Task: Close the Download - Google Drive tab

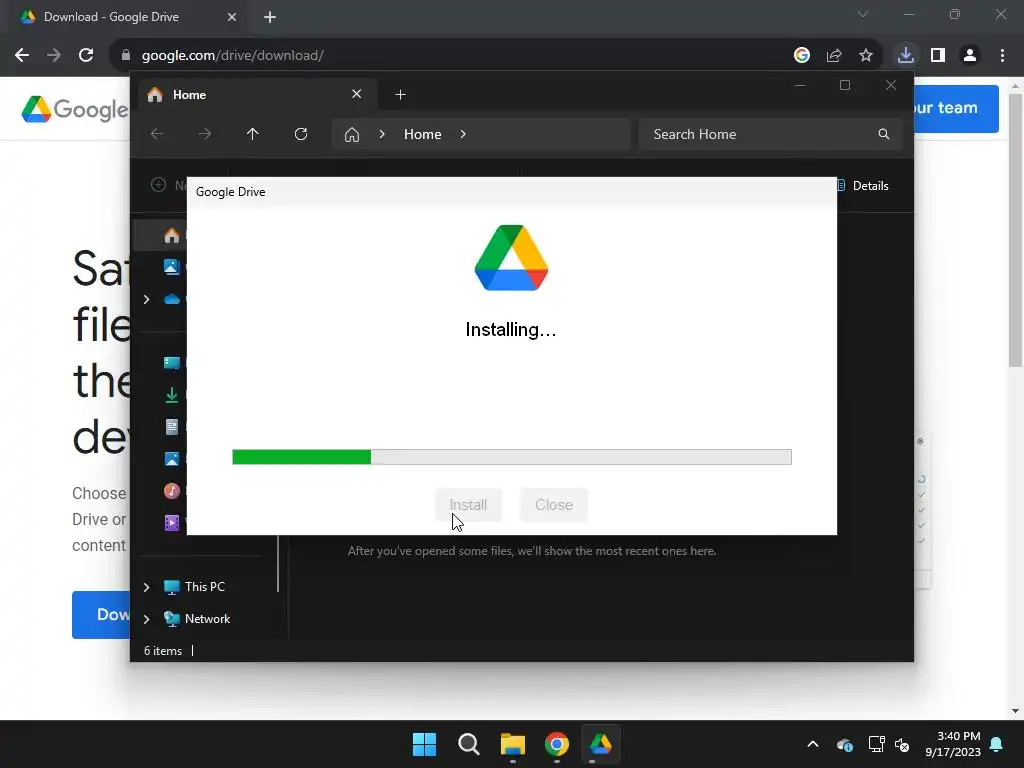Action: click(x=232, y=17)
